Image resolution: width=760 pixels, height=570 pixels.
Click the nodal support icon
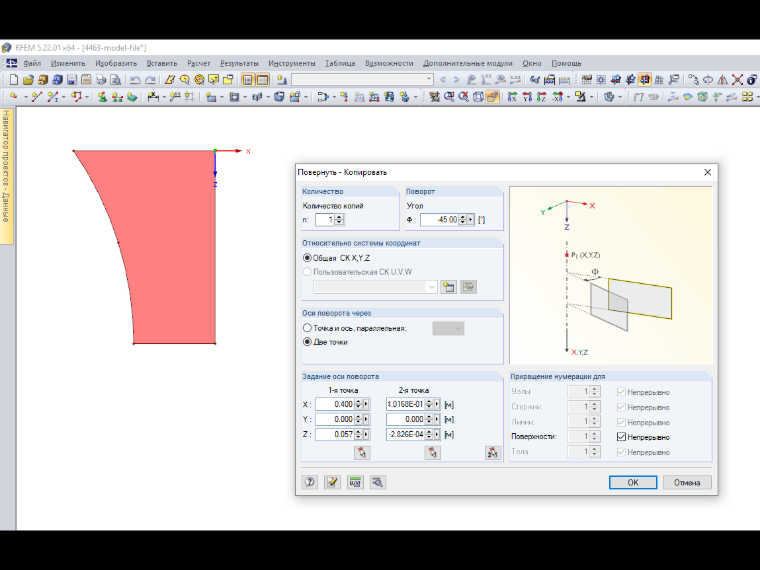point(102,97)
